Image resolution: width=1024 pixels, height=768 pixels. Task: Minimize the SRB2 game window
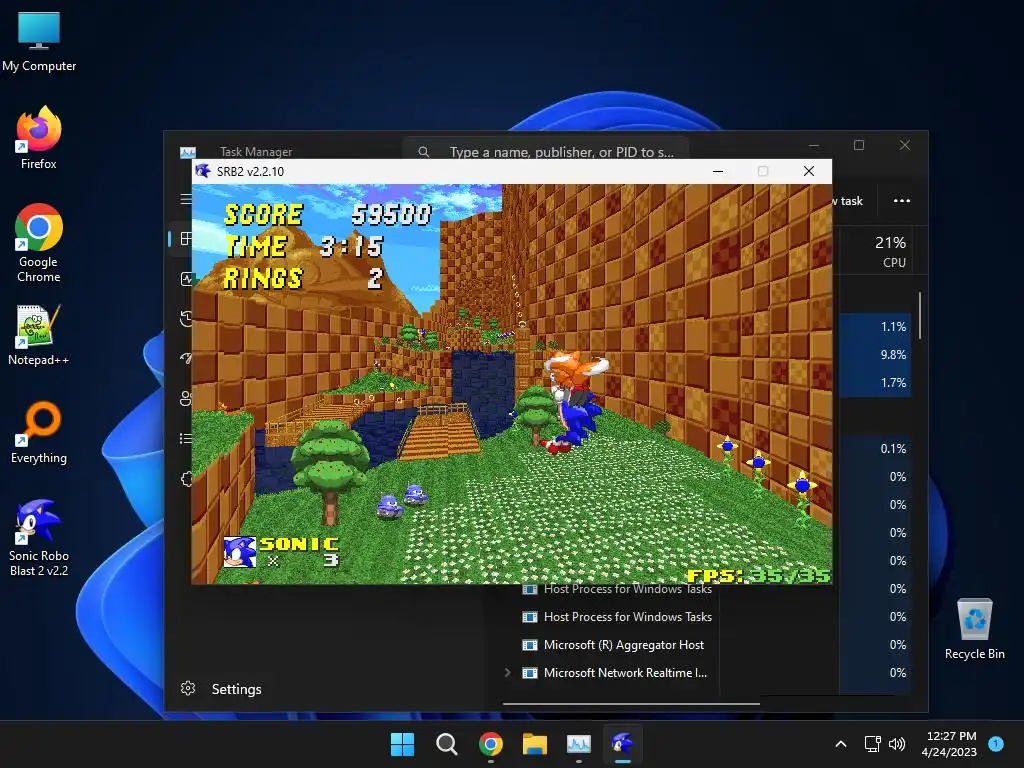[x=718, y=171]
